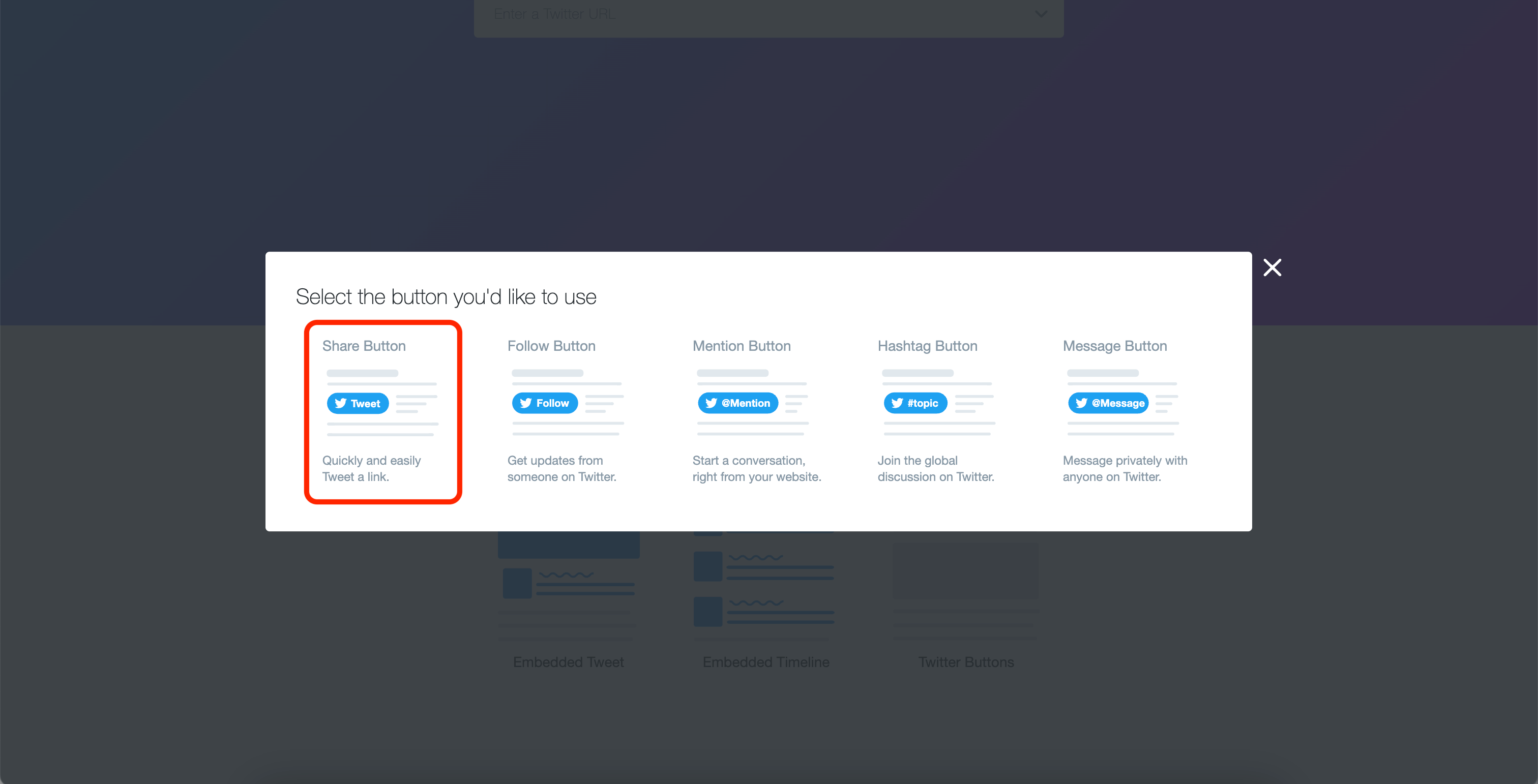Click 'Select the button you'd like to use' heading

pos(446,296)
